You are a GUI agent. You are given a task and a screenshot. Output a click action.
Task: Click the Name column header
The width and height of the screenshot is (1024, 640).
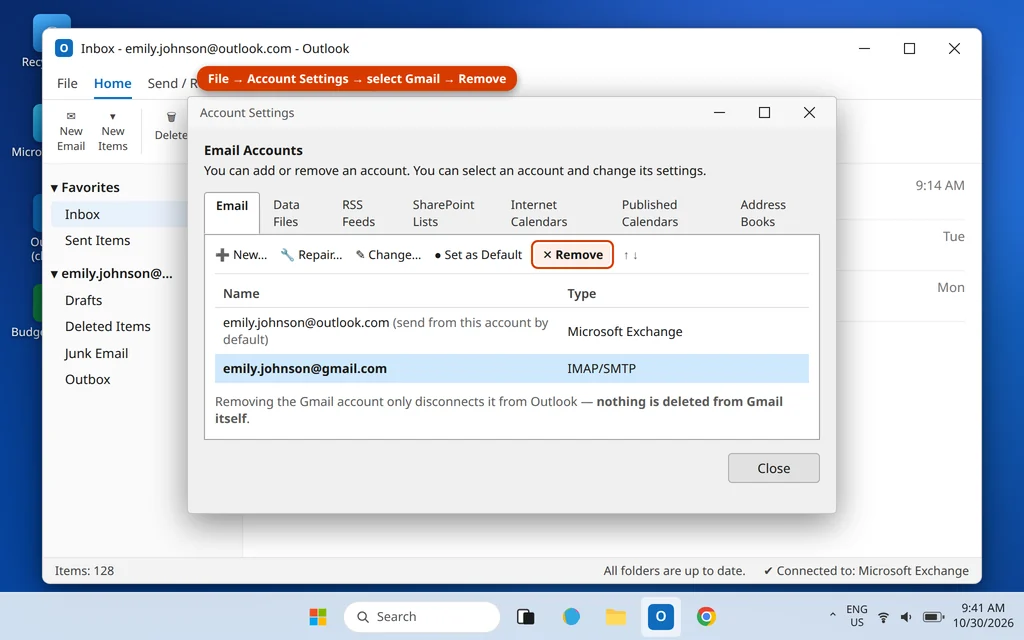[241, 293]
